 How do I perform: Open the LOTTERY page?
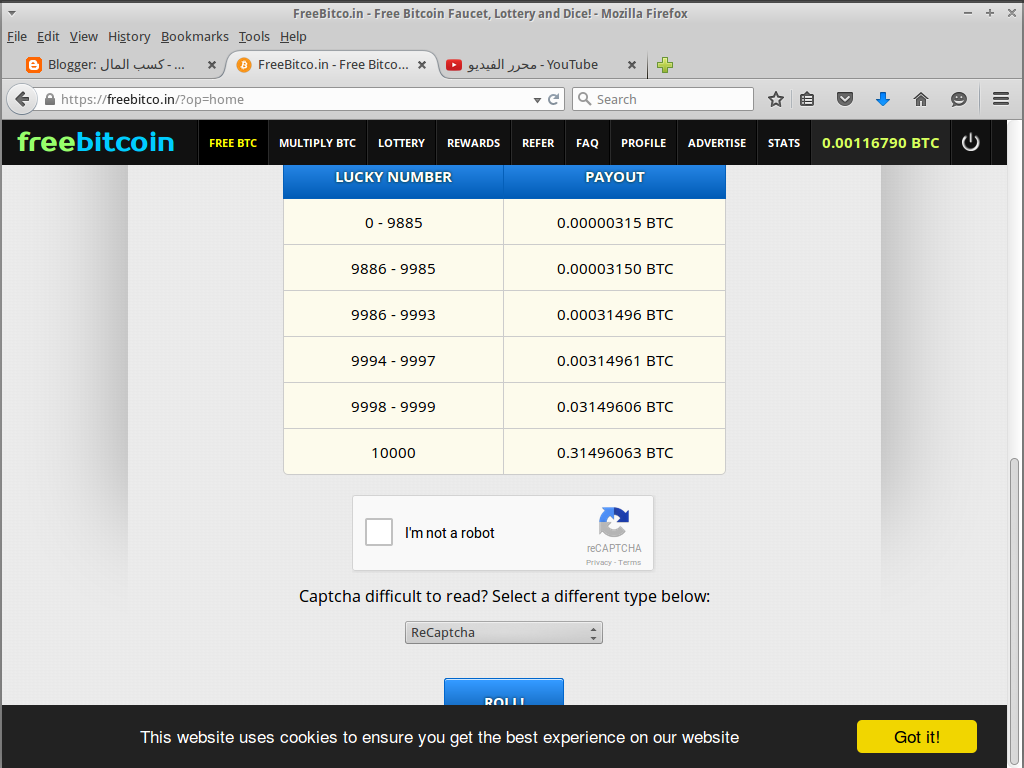(x=402, y=142)
